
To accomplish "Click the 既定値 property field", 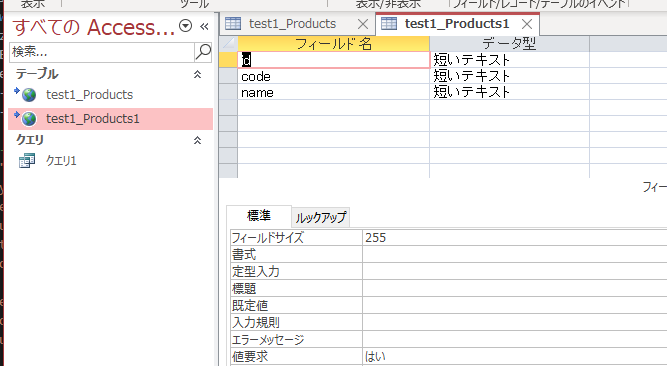I will pyautogui.click(x=515, y=306).
